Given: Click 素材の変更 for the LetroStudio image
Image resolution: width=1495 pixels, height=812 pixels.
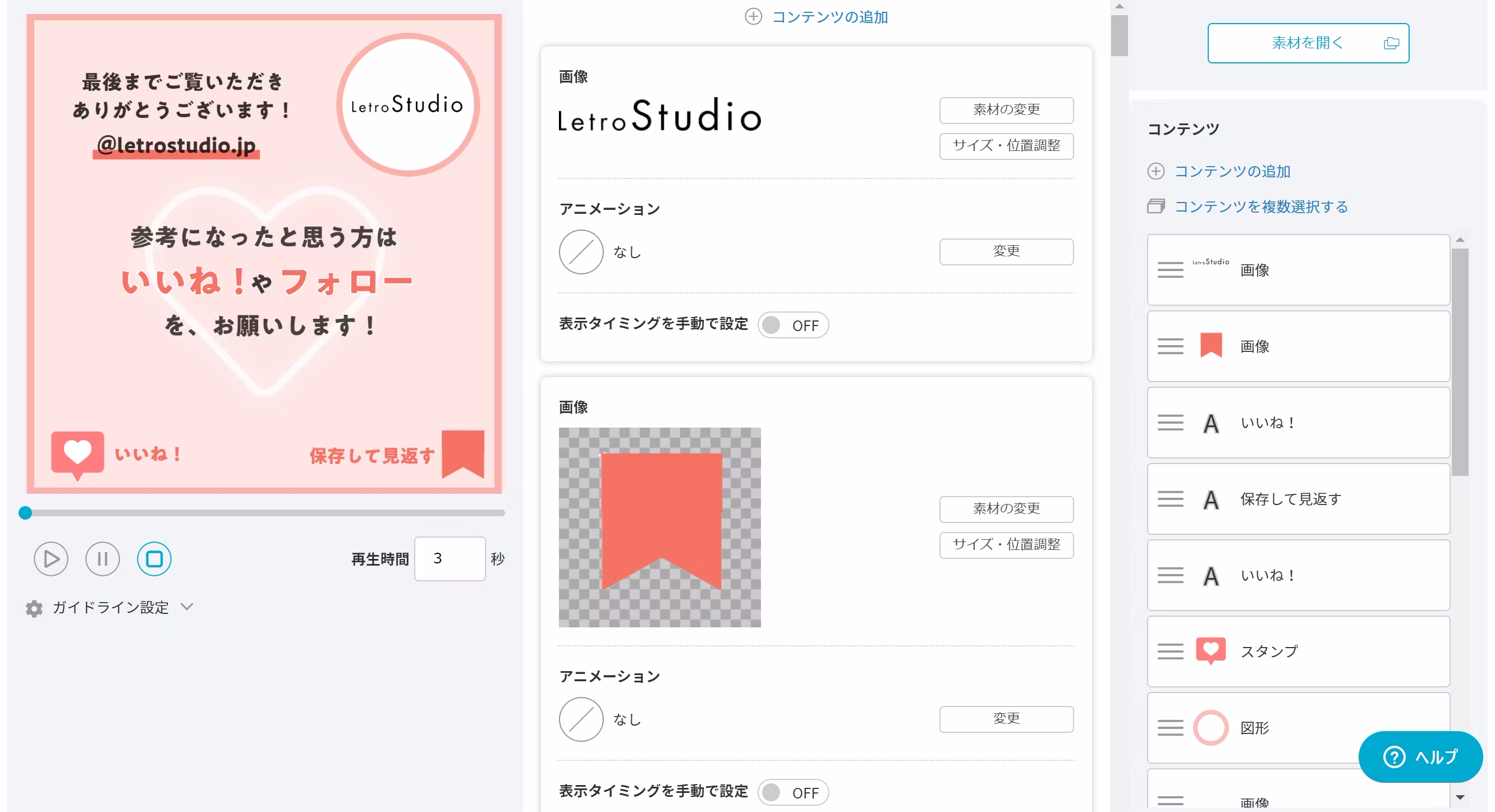Looking at the screenshot, I should tap(1006, 109).
